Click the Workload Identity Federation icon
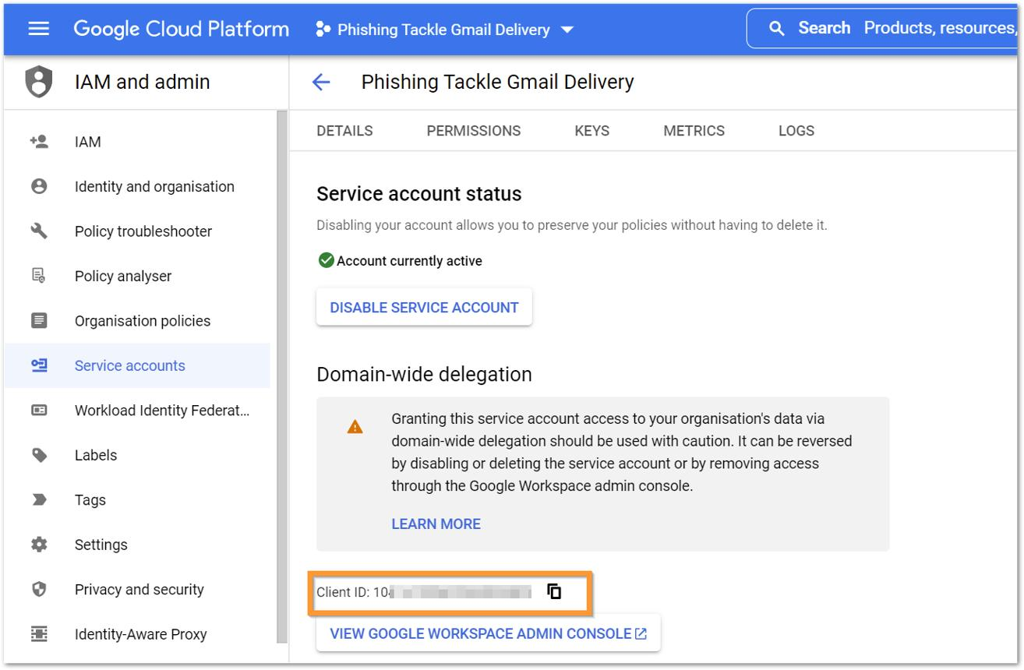1024x670 pixels. (x=39, y=410)
